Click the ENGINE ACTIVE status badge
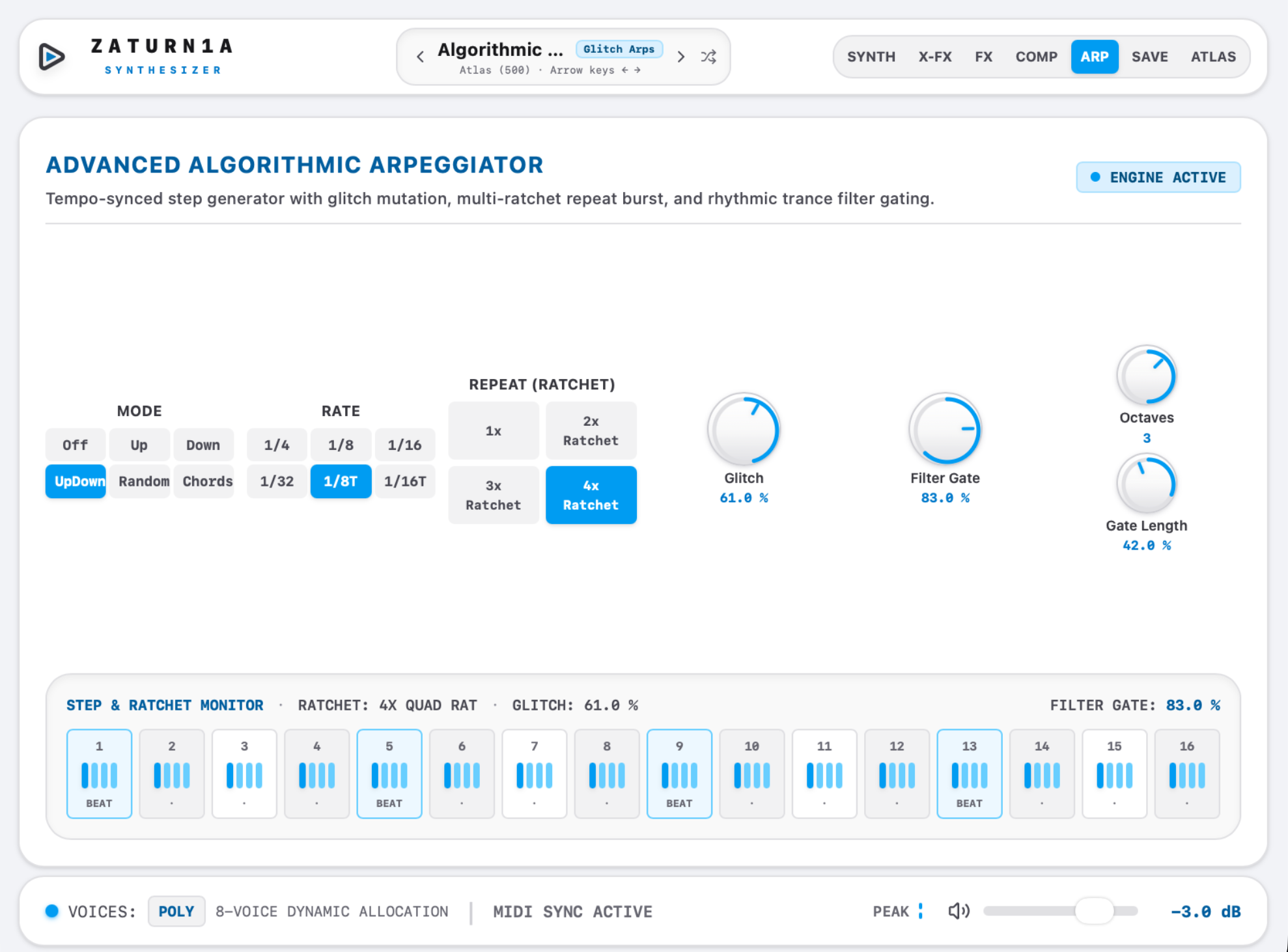Image resolution: width=1288 pixels, height=952 pixels. pos(1158,177)
